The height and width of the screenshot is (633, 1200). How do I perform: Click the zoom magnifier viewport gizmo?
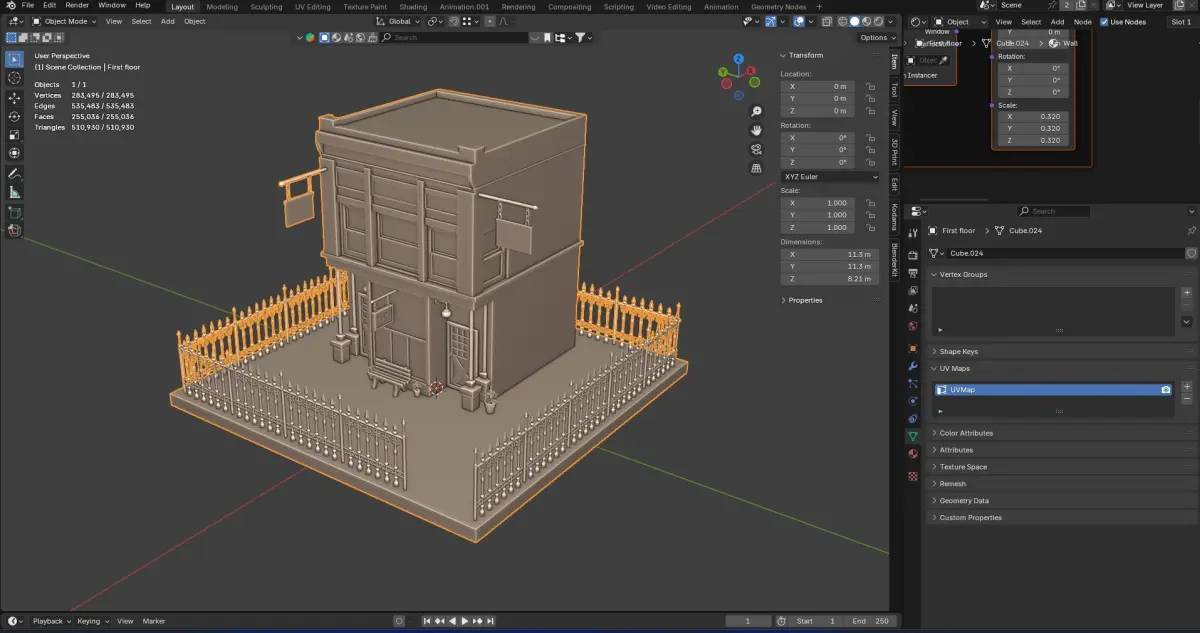(x=757, y=111)
